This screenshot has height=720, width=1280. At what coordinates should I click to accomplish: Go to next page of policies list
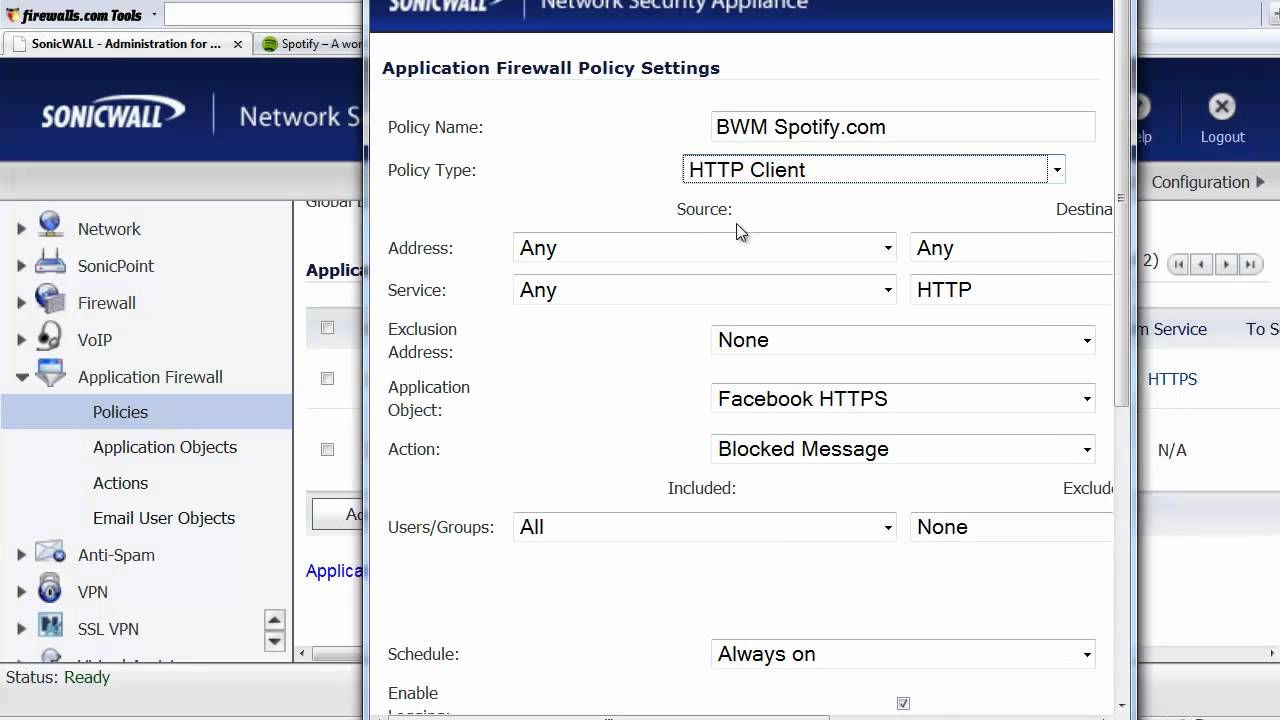click(1226, 264)
